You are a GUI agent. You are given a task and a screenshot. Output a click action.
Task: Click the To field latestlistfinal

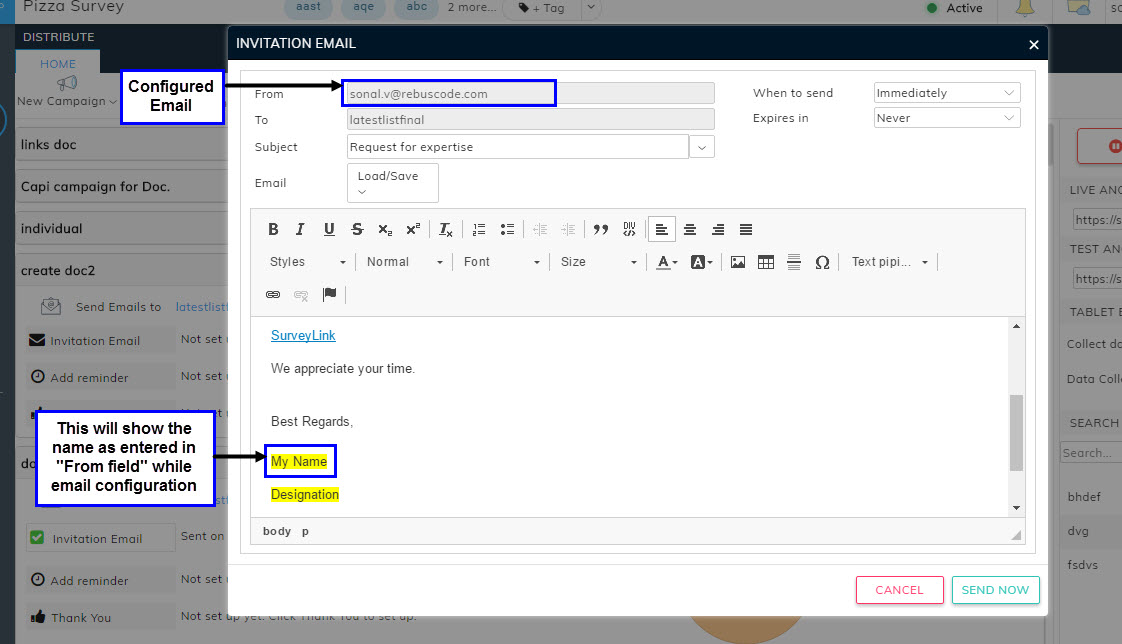tap(530, 119)
